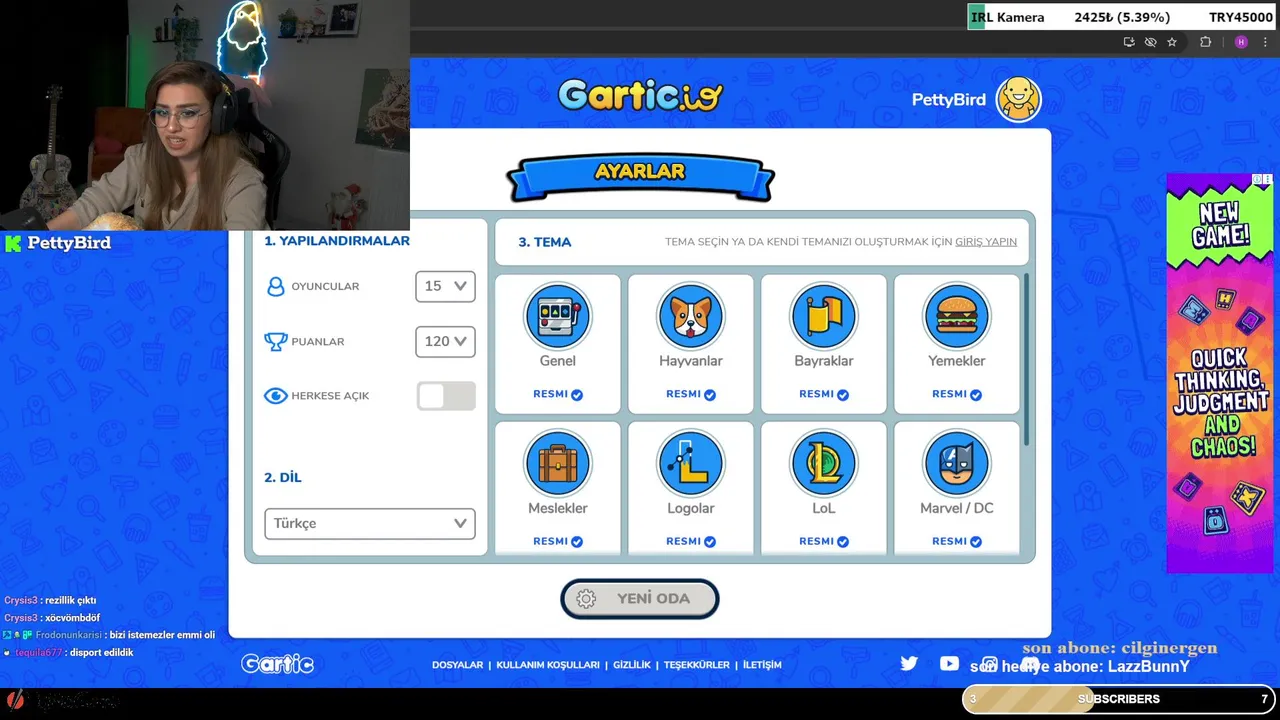This screenshot has width=1280, height=720.
Task: Click the New Game advertisement banner
Action: pos(1219,373)
